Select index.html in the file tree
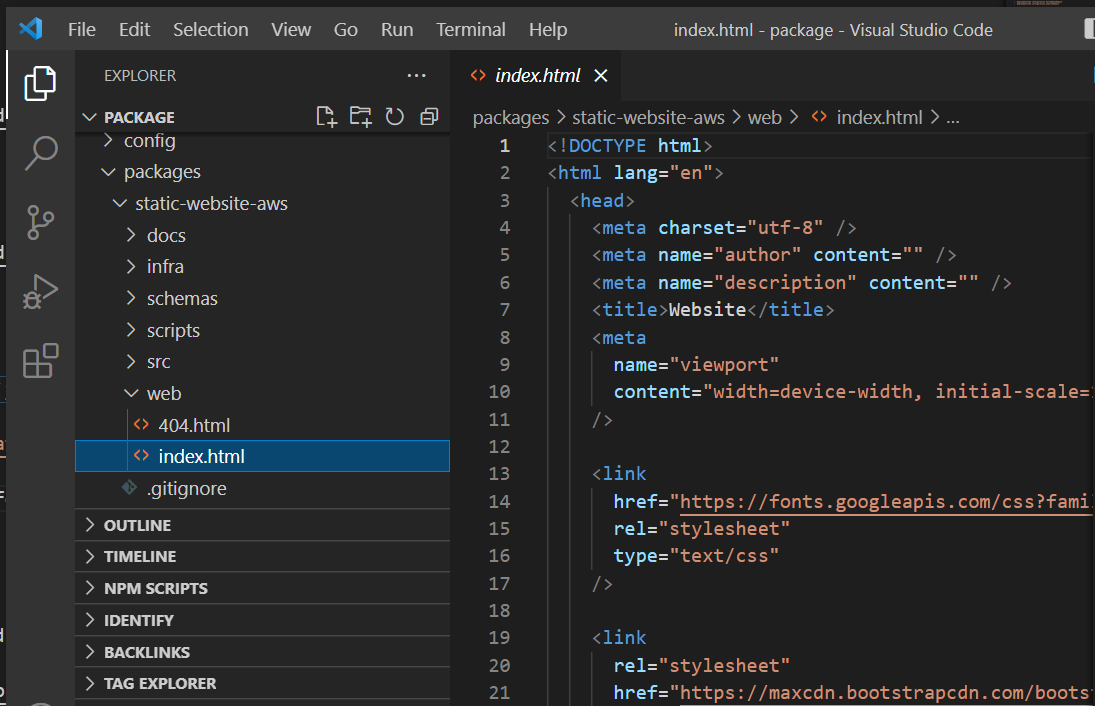The image size is (1095, 706). pyautogui.click(x=262, y=456)
